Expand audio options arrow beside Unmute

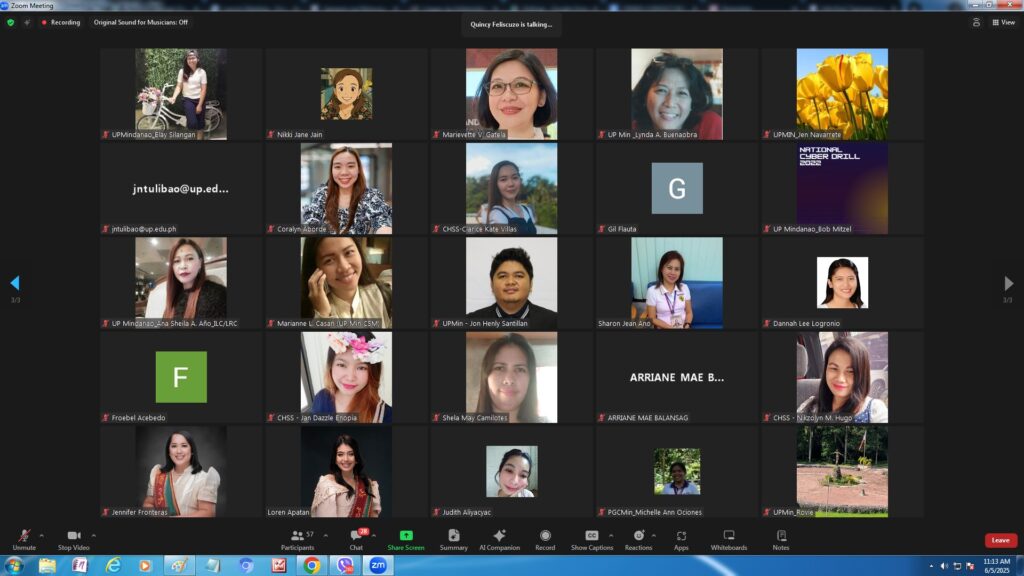coord(43,534)
